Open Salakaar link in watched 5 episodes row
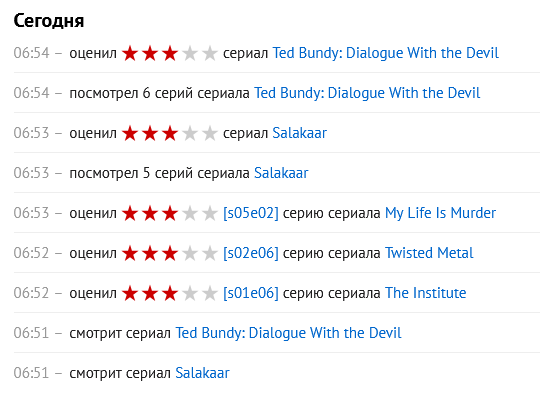The image size is (540, 398). click(281, 173)
